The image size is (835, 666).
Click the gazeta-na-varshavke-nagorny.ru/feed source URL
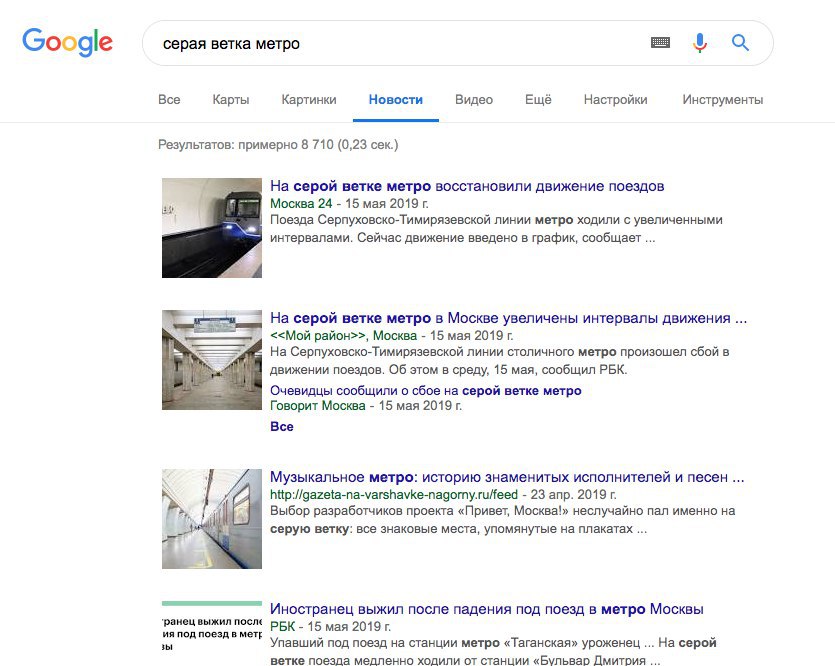(394, 495)
